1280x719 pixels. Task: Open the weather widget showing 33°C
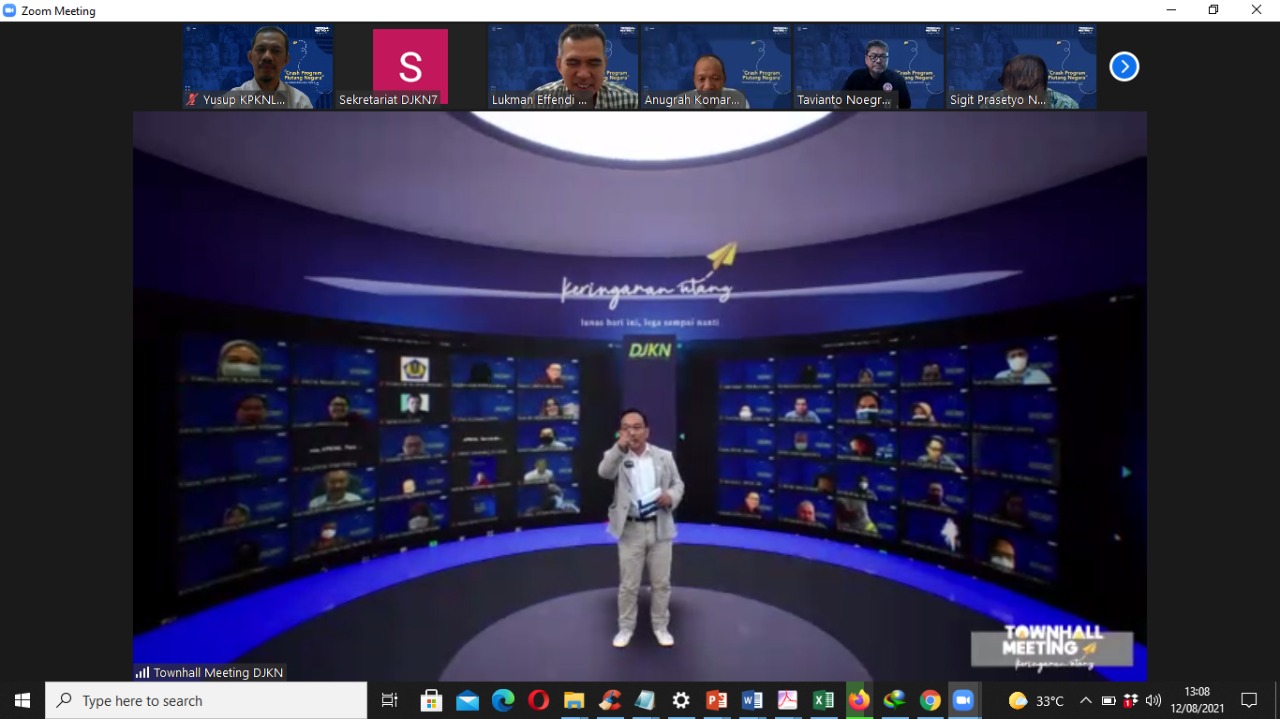(1036, 700)
